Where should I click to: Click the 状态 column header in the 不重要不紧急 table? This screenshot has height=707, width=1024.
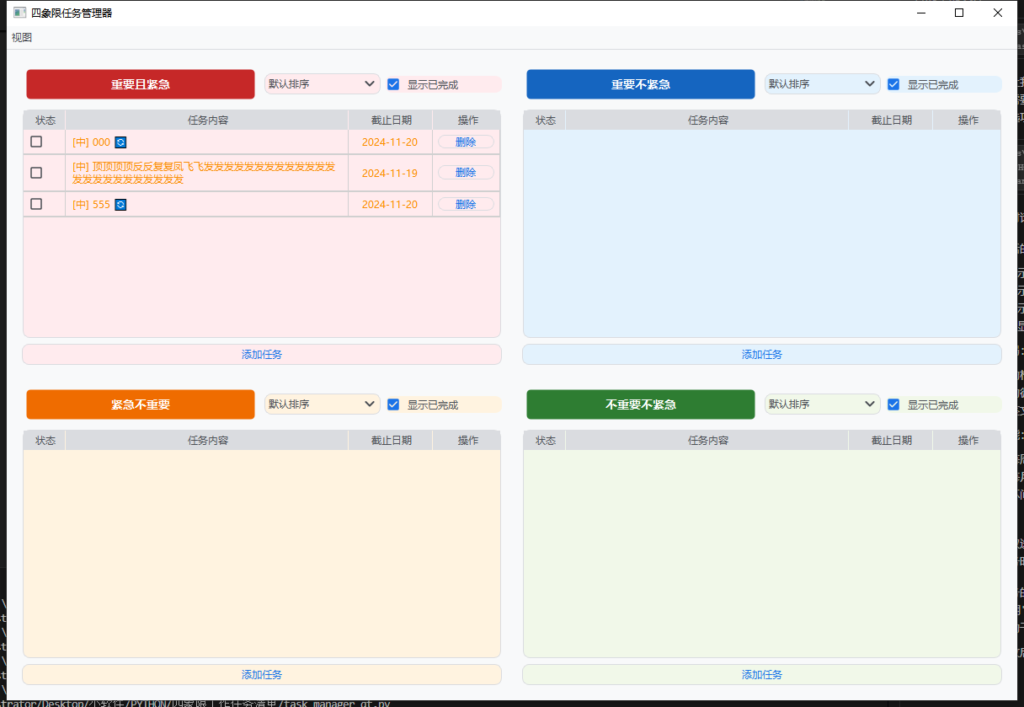tap(545, 441)
